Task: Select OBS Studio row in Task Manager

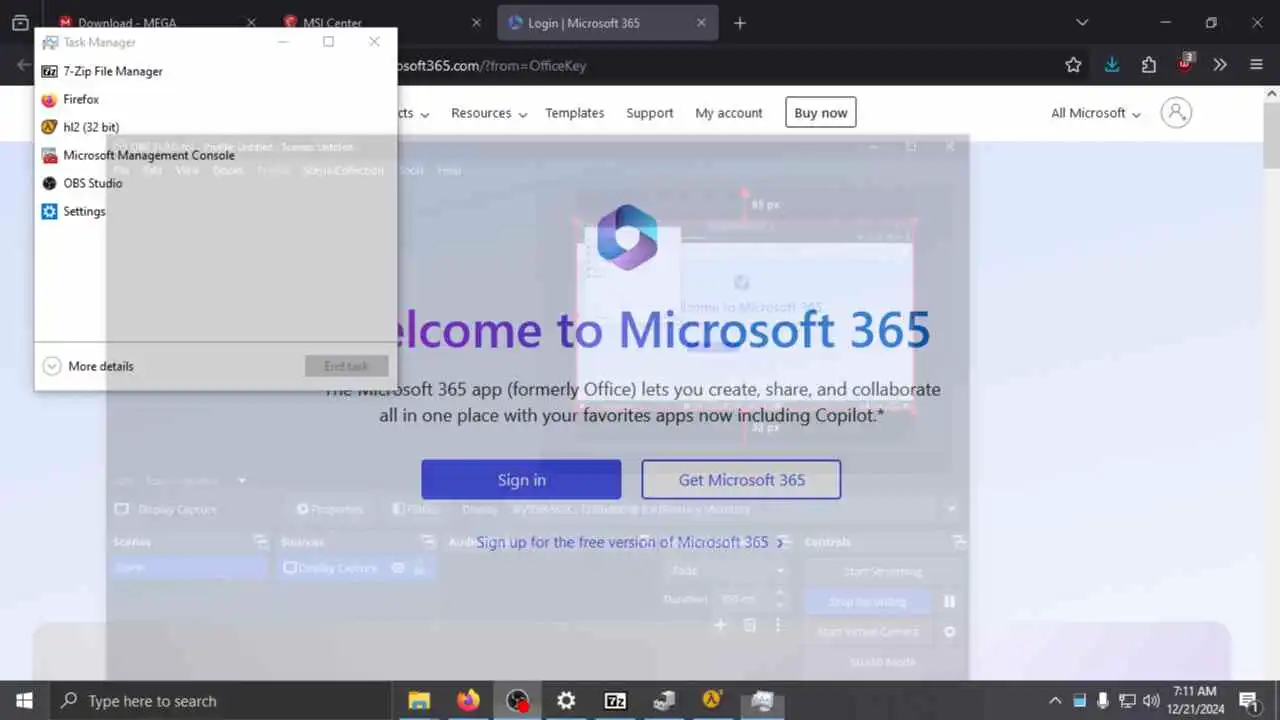Action: (215, 183)
